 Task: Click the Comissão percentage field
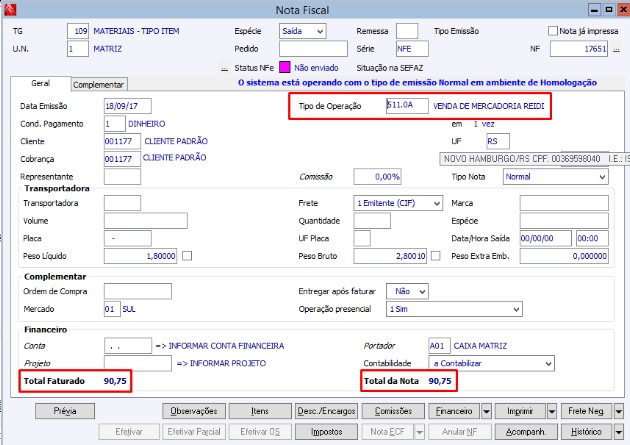coord(377,177)
